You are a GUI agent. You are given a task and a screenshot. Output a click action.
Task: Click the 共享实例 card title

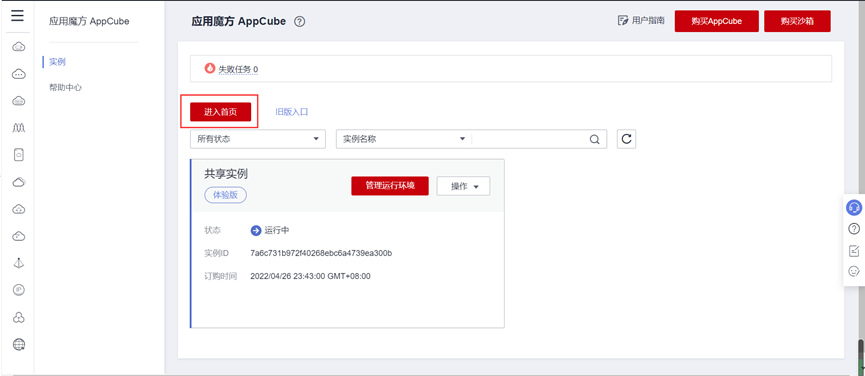226,174
